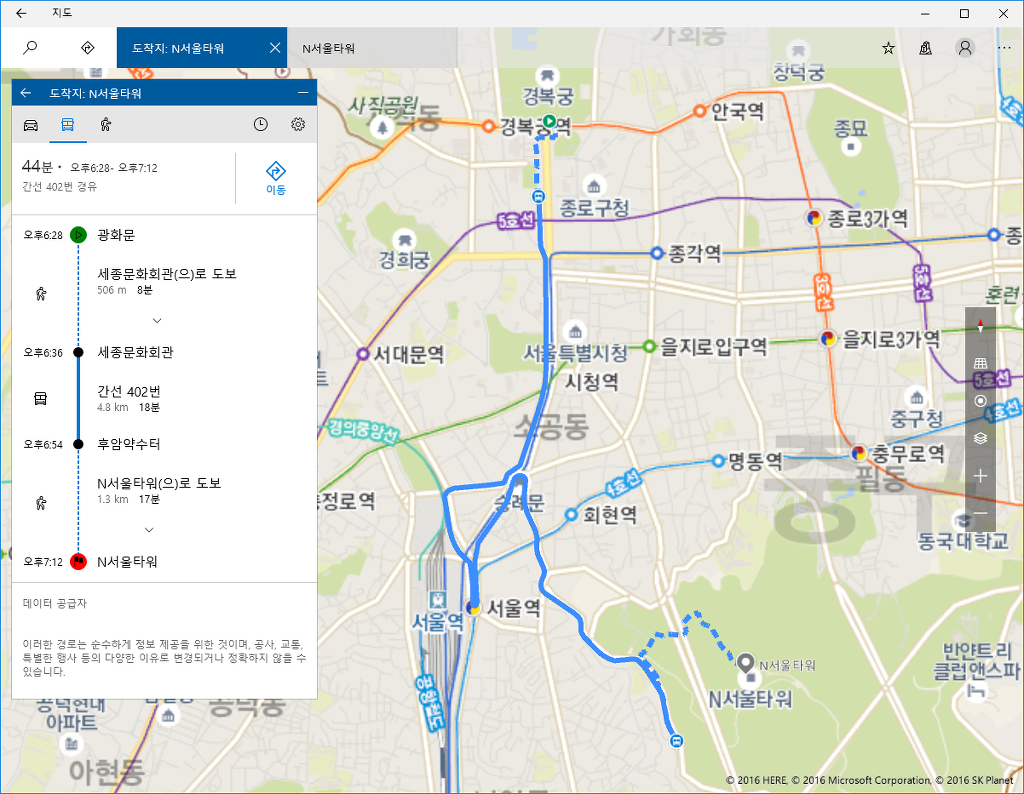Reset map orientation with the compass
The image size is (1024, 794).
click(x=980, y=325)
